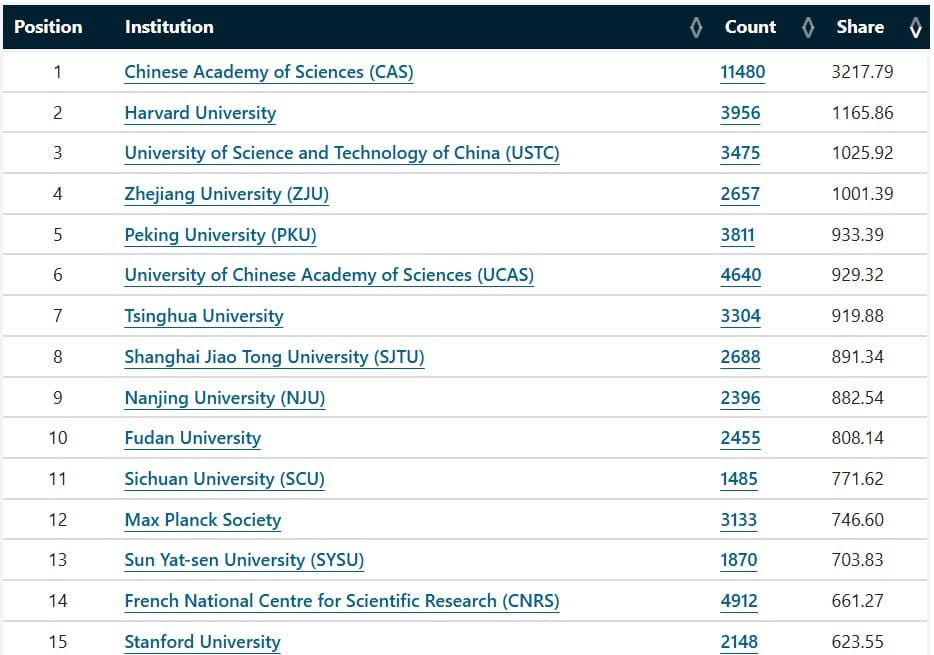Open Tsinghua University link

tap(204, 316)
